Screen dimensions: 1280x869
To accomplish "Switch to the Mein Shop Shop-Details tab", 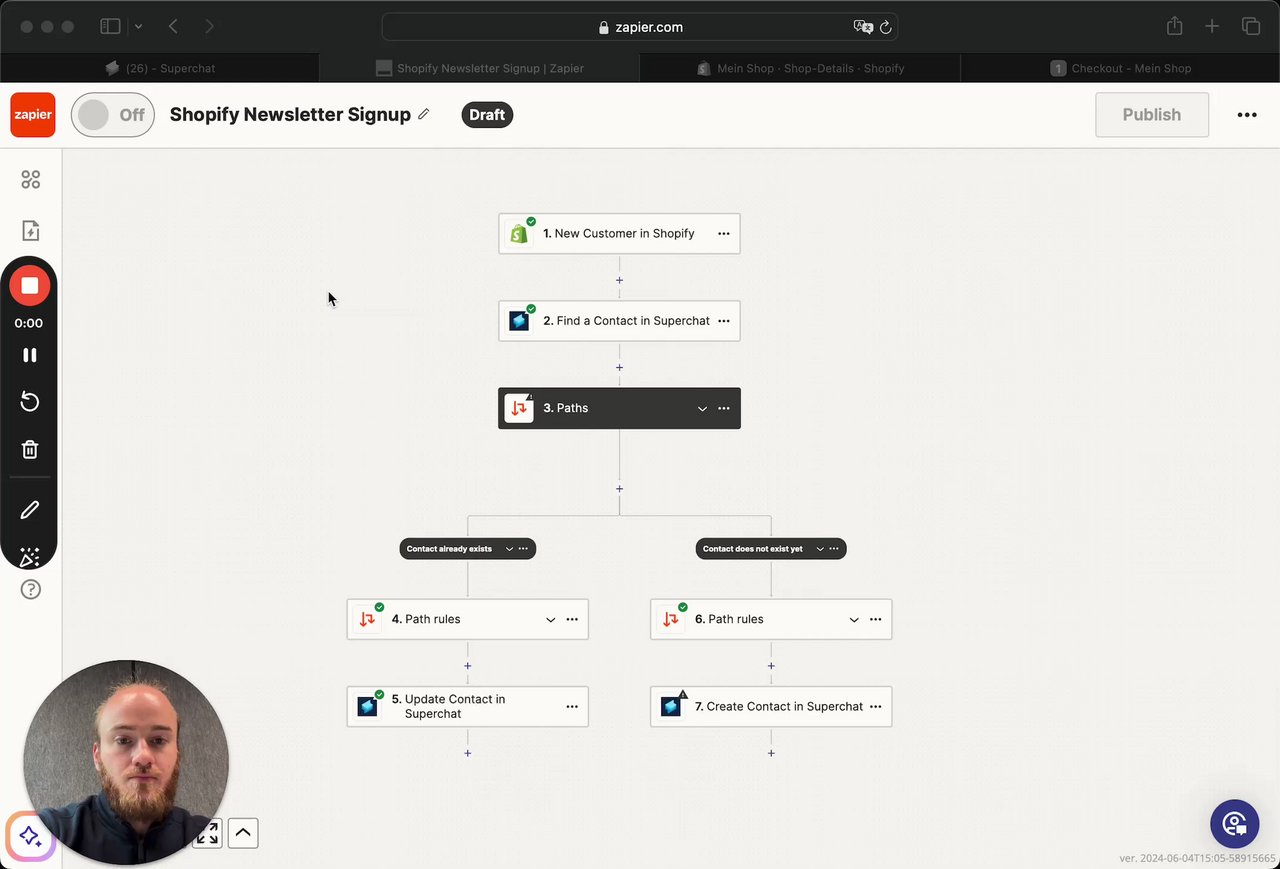I will (800, 68).
